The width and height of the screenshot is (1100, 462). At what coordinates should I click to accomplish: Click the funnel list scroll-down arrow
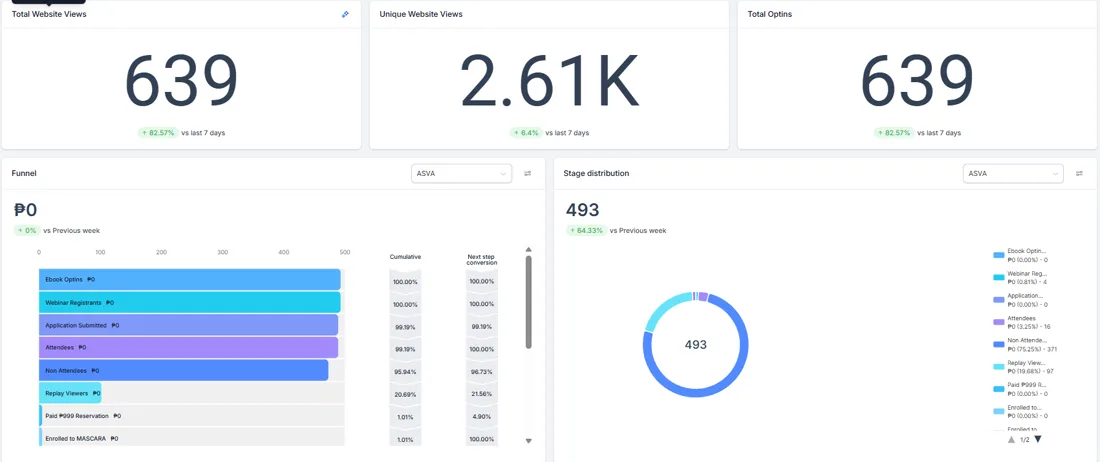tap(529, 441)
